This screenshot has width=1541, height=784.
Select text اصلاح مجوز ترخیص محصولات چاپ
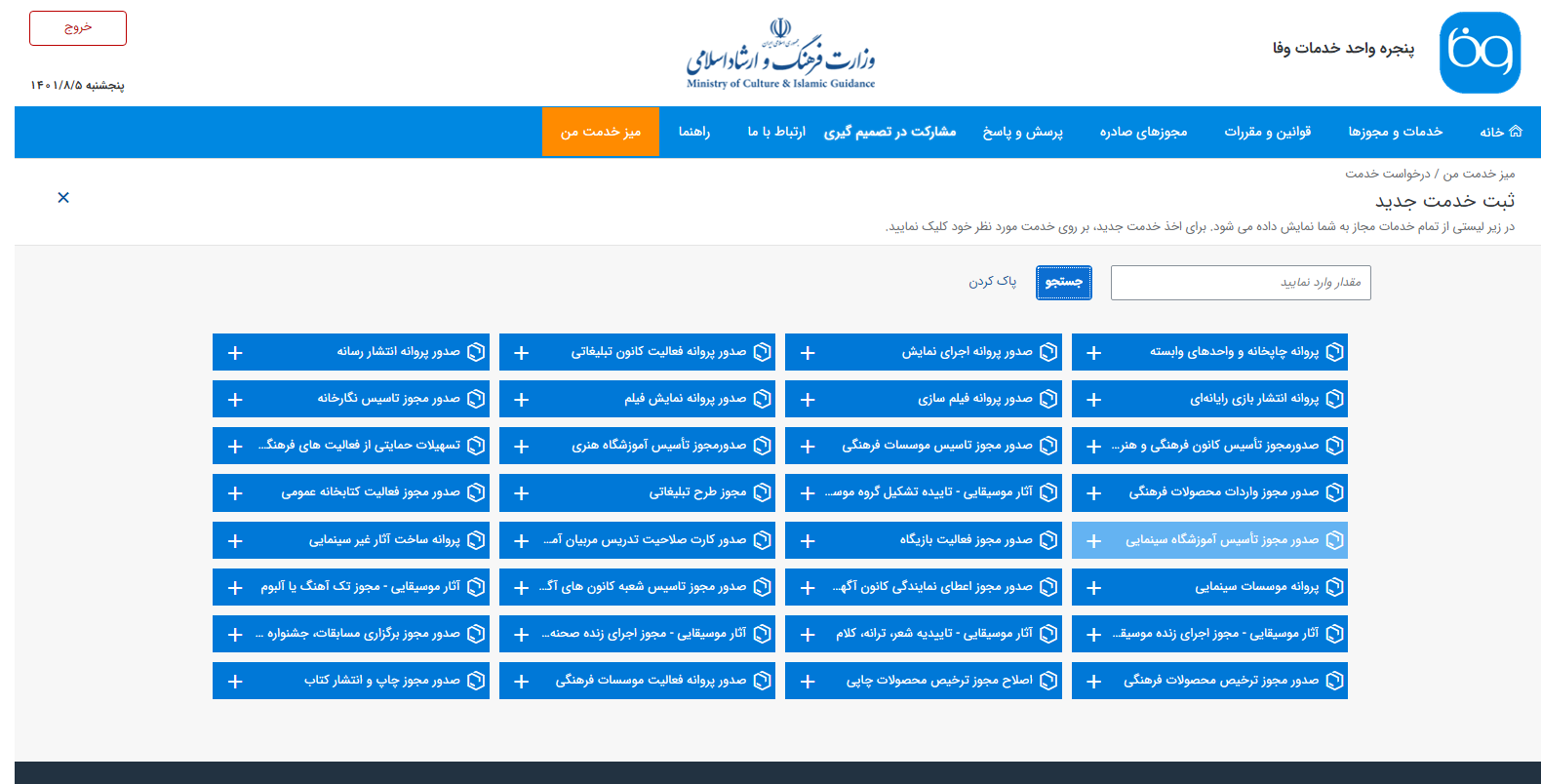coord(939,681)
